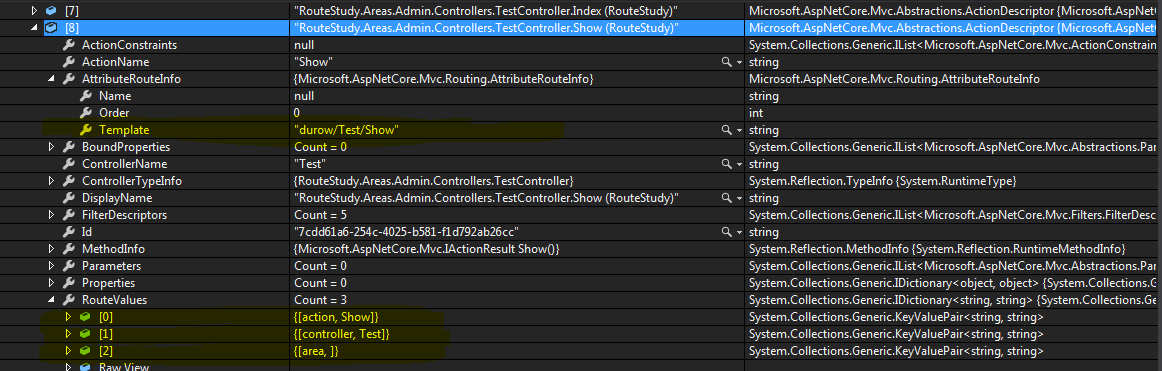Viewport: 1162px width, 371px height.
Task: Open visualizer dropdown arrow for ControllerName
Action: coord(739,164)
